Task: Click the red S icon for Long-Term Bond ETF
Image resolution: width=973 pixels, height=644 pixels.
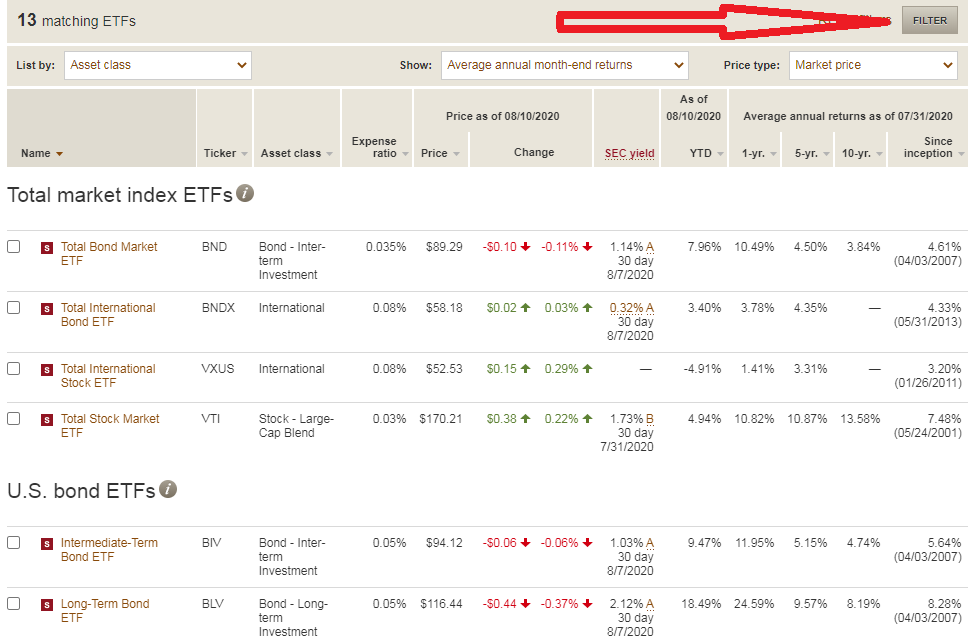Action: [47, 605]
